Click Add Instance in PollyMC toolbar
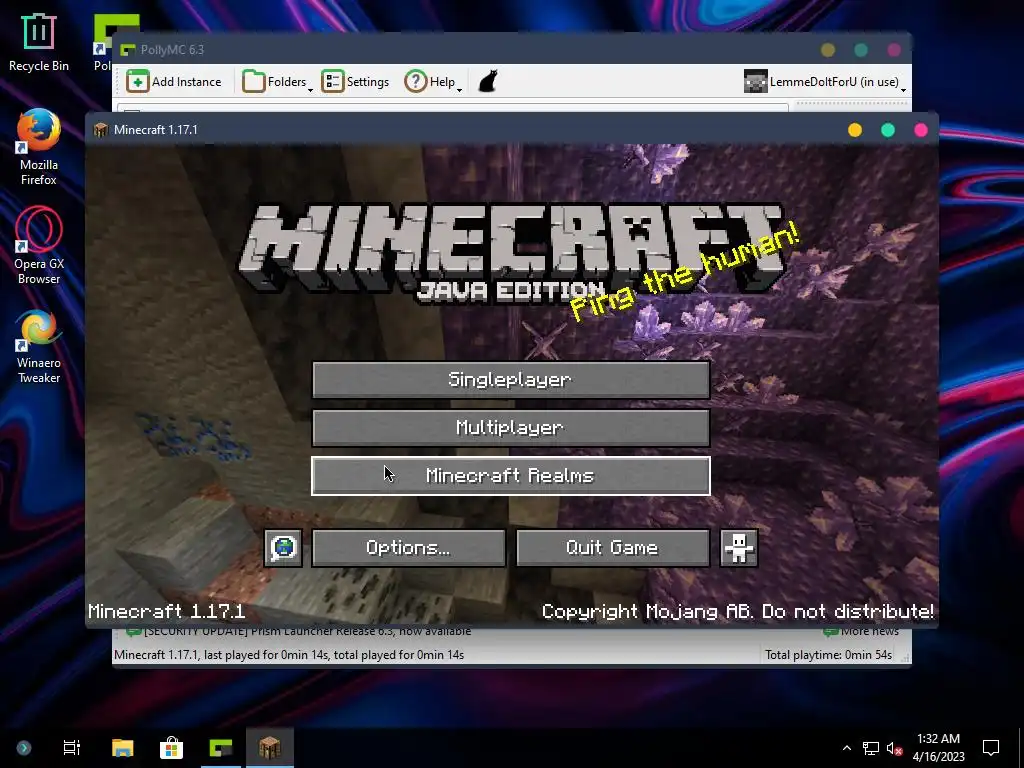Screen dimensions: 1024x768 [174, 82]
